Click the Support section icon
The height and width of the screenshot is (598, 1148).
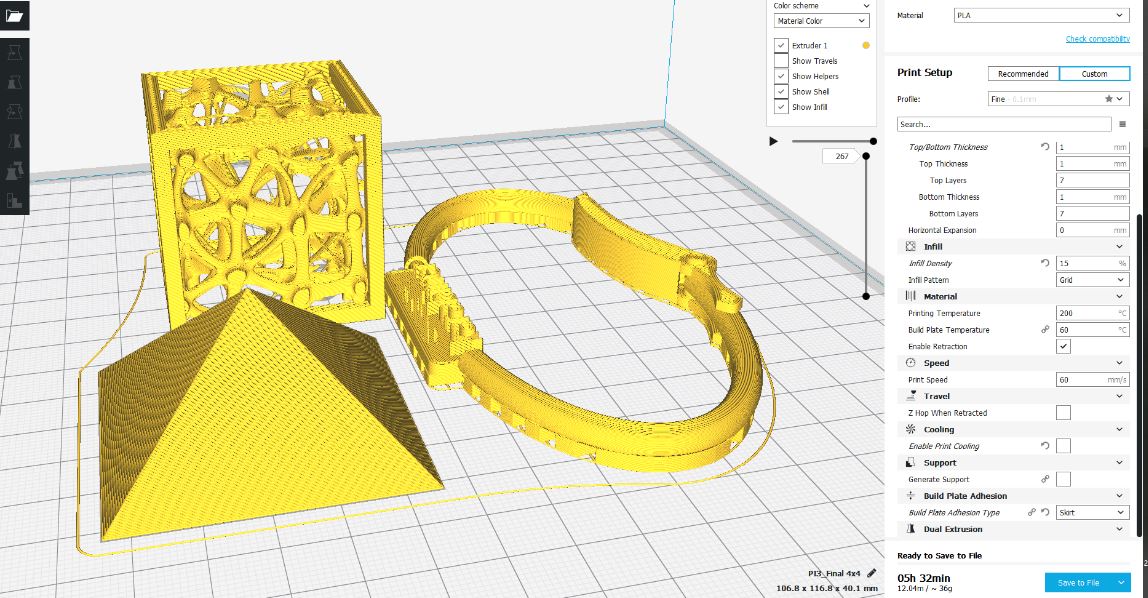tap(911, 463)
